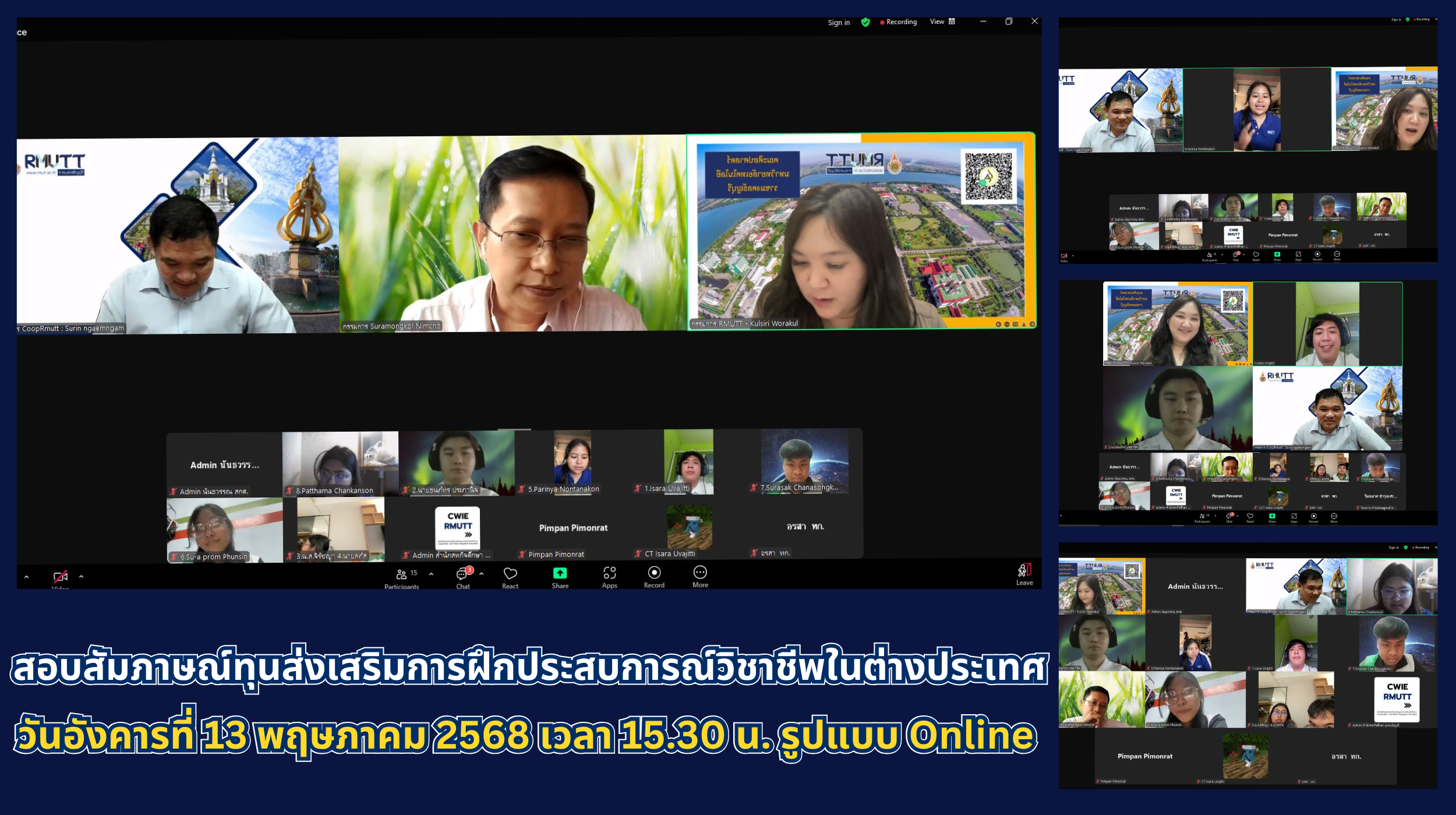The image size is (1456, 815).
Task: Click woman in blue shirt in top-right screenshot
Action: [x=1257, y=109]
